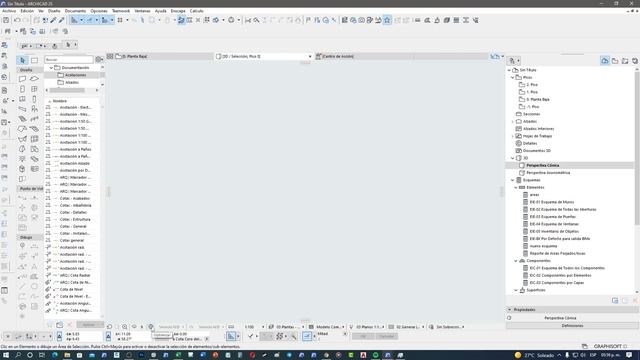This screenshot has width=640, height=360.
Task: Expand the Alzados folder in navigator
Action: coord(513,122)
